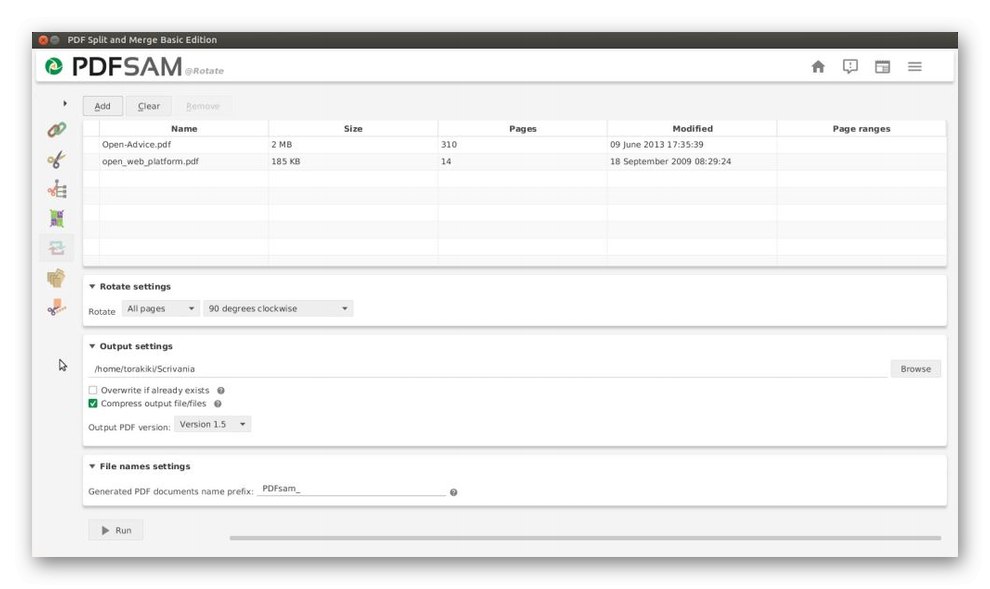Click page ranges cell for open_web_platform.pdf

pos(861,162)
